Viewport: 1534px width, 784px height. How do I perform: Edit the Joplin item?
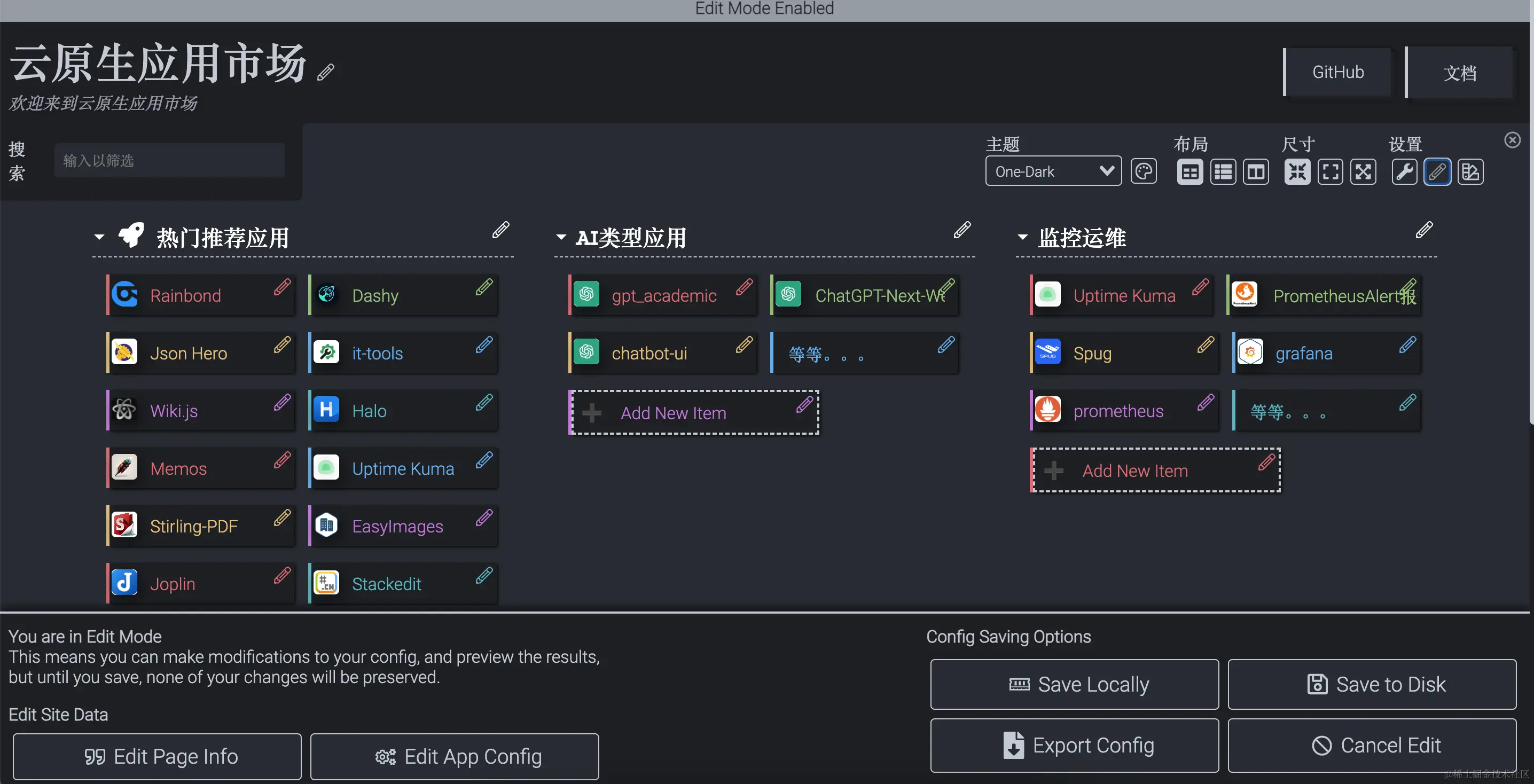click(x=283, y=576)
